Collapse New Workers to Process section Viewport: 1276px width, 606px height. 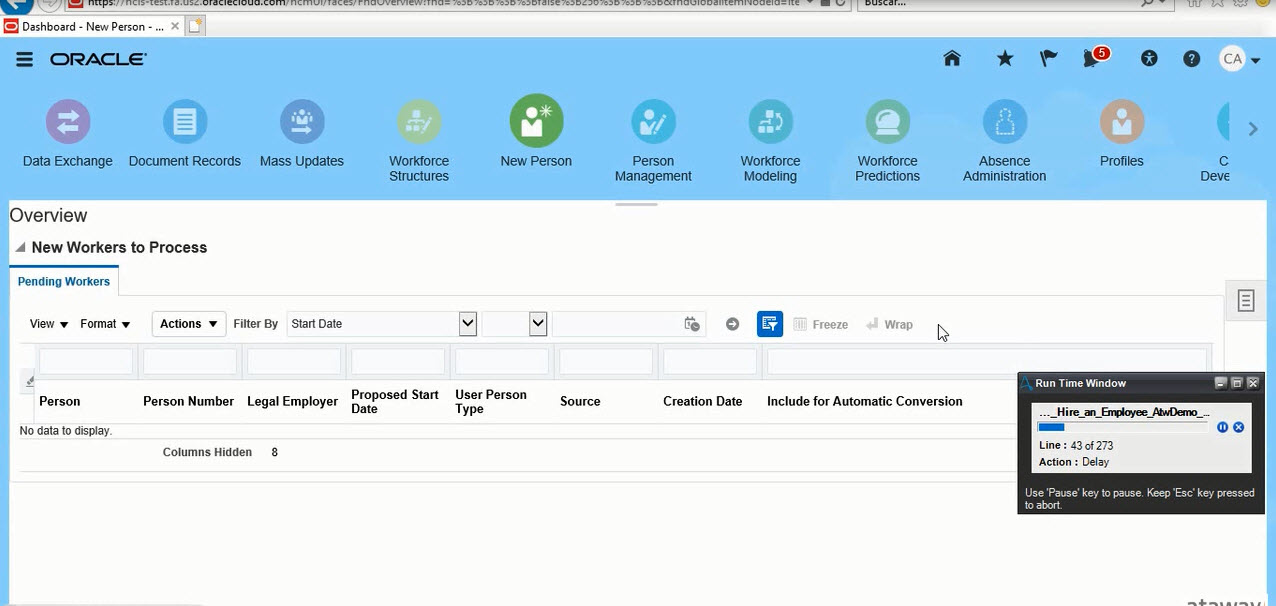(x=20, y=247)
